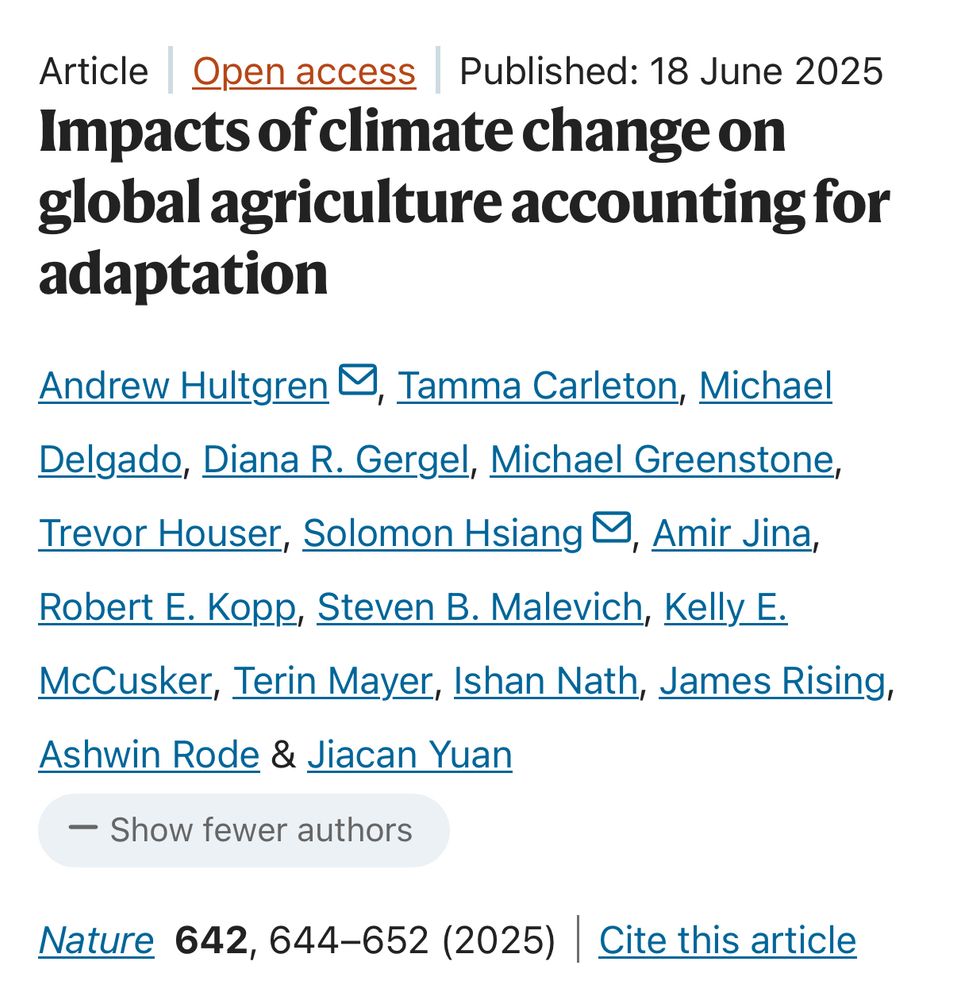Open Ishan Nath author link

click(546, 680)
